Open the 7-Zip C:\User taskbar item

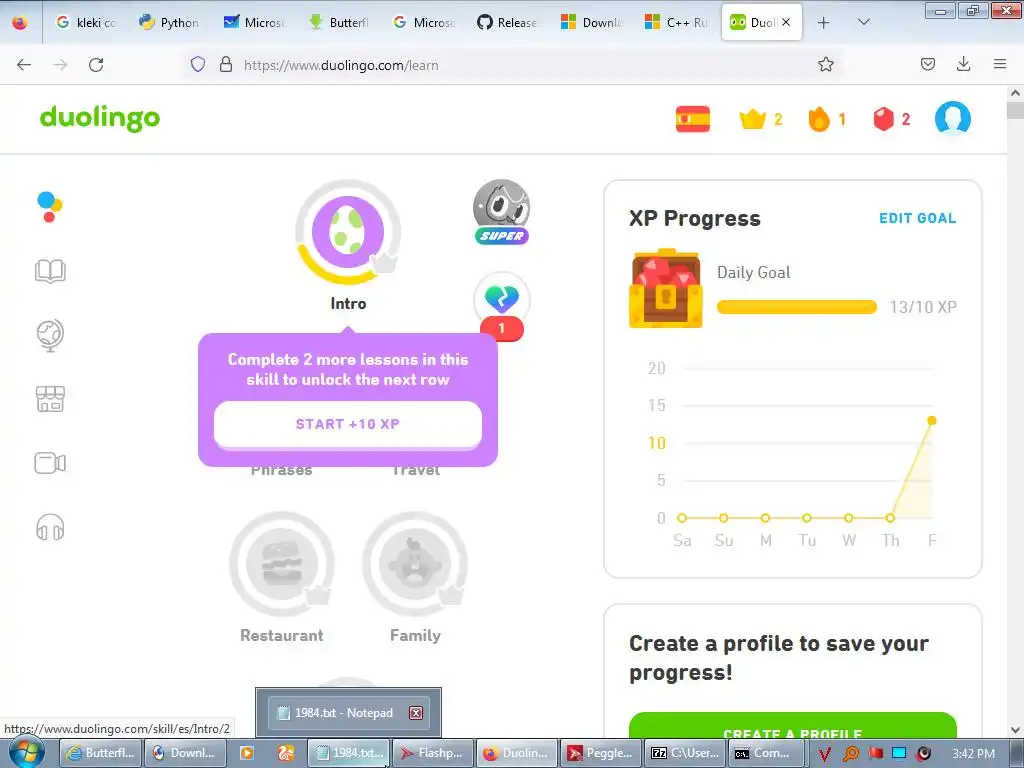[685, 753]
